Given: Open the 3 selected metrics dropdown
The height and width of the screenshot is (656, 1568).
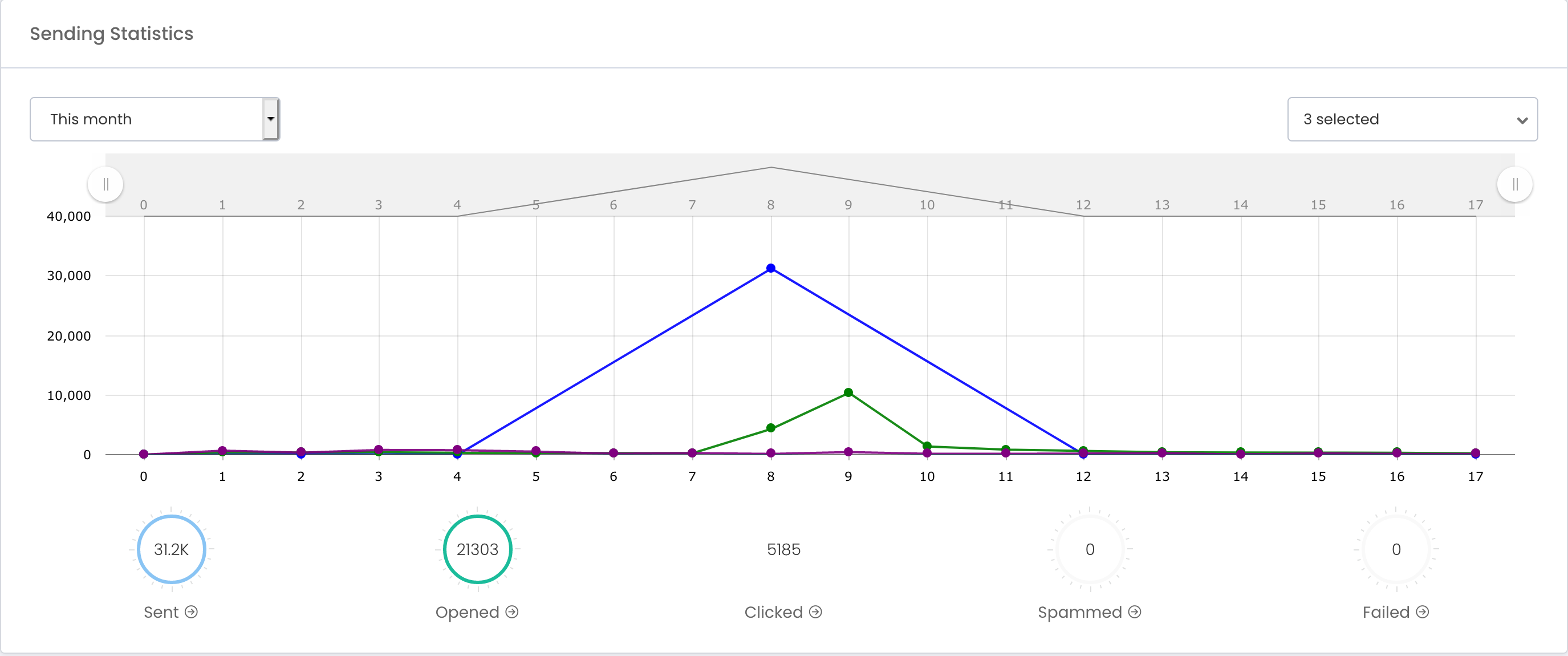Looking at the screenshot, I should [1412, 119].
